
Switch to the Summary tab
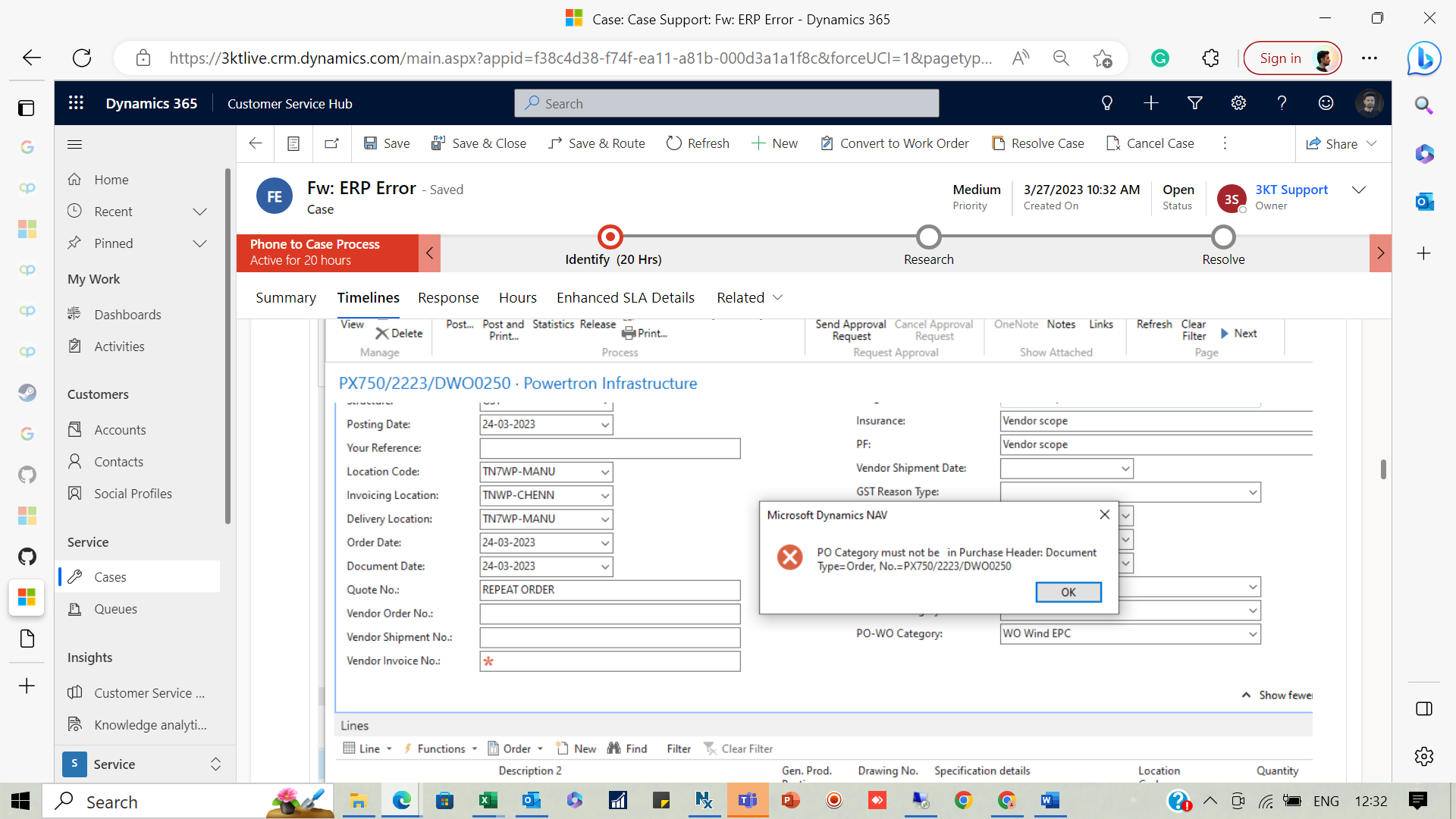(285, 297)
